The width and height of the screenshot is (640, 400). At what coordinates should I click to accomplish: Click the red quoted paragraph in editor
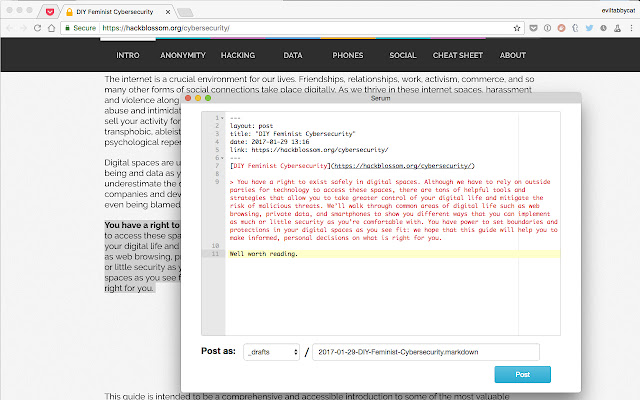click(393, 210)
